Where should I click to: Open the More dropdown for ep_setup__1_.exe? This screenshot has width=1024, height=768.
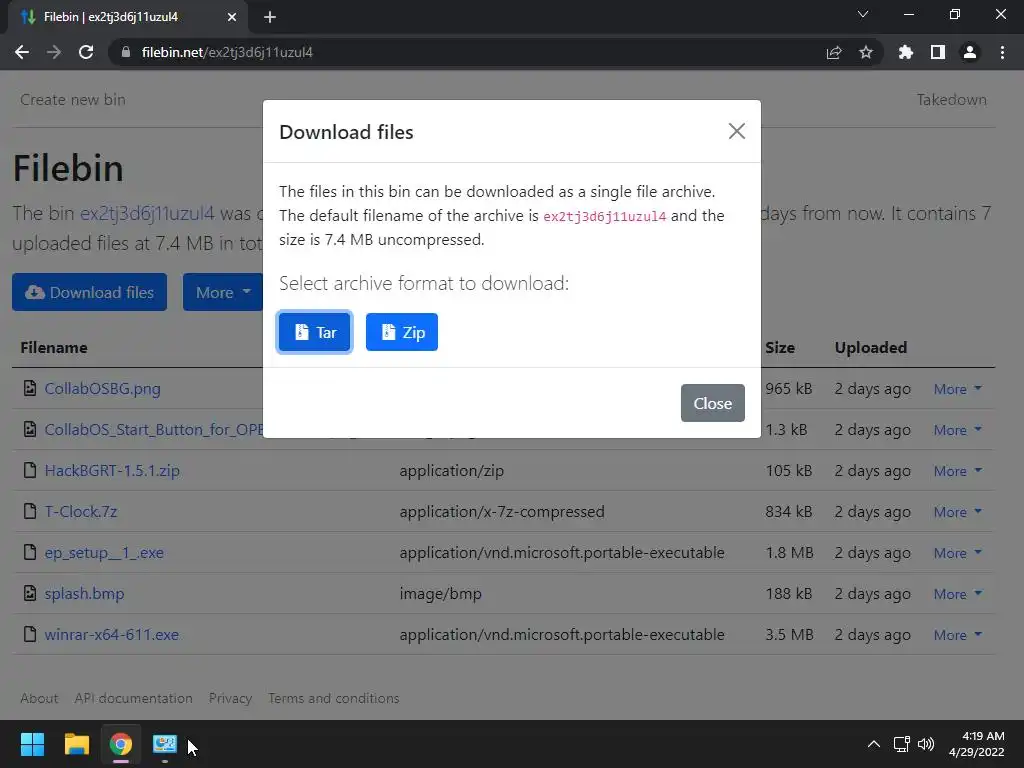[x=957, y=553]
